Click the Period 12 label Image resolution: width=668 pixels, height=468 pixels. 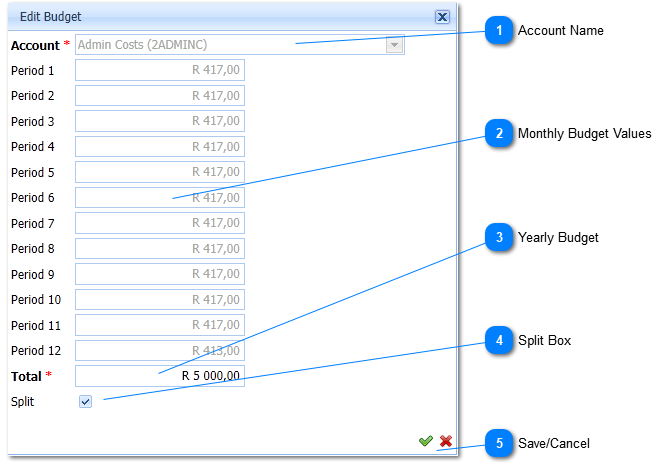(x=36, y=351)
